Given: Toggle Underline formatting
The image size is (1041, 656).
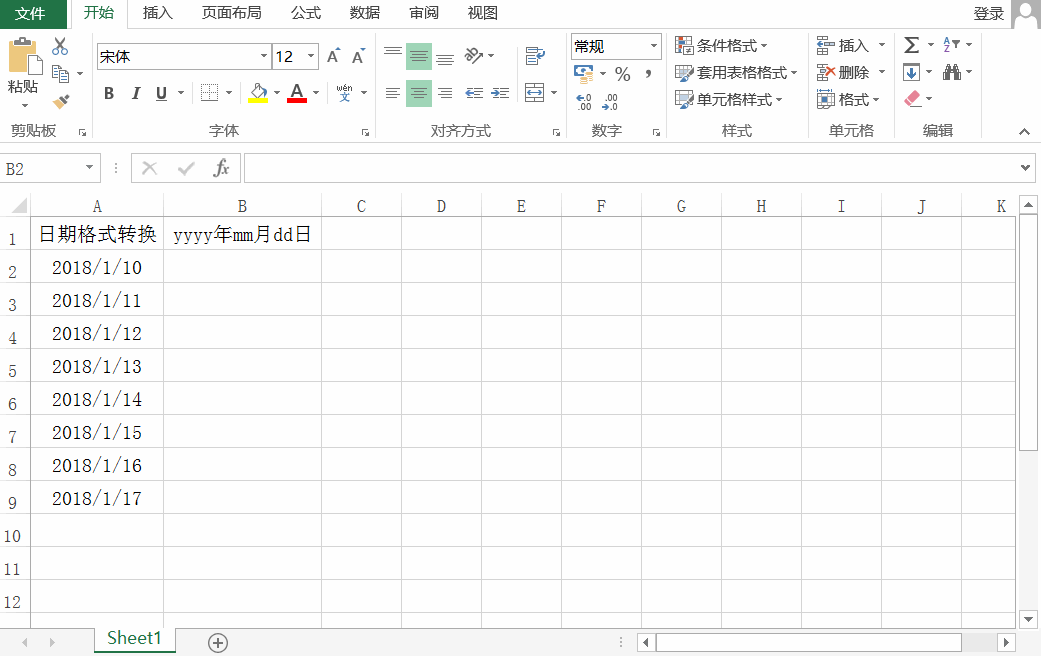Looking at the screenshot, I should (161, 94).
